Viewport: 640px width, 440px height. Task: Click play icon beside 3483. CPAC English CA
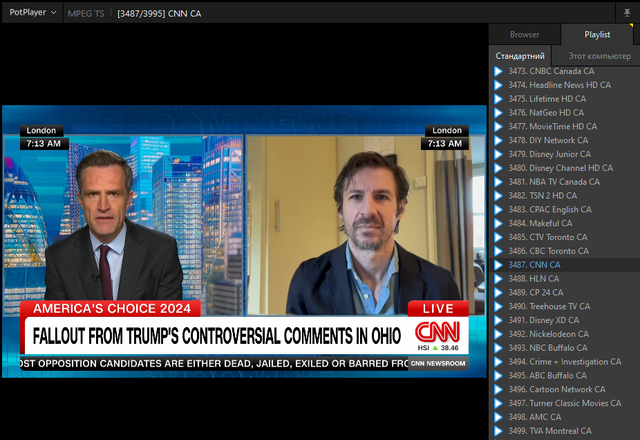(498, 210)
